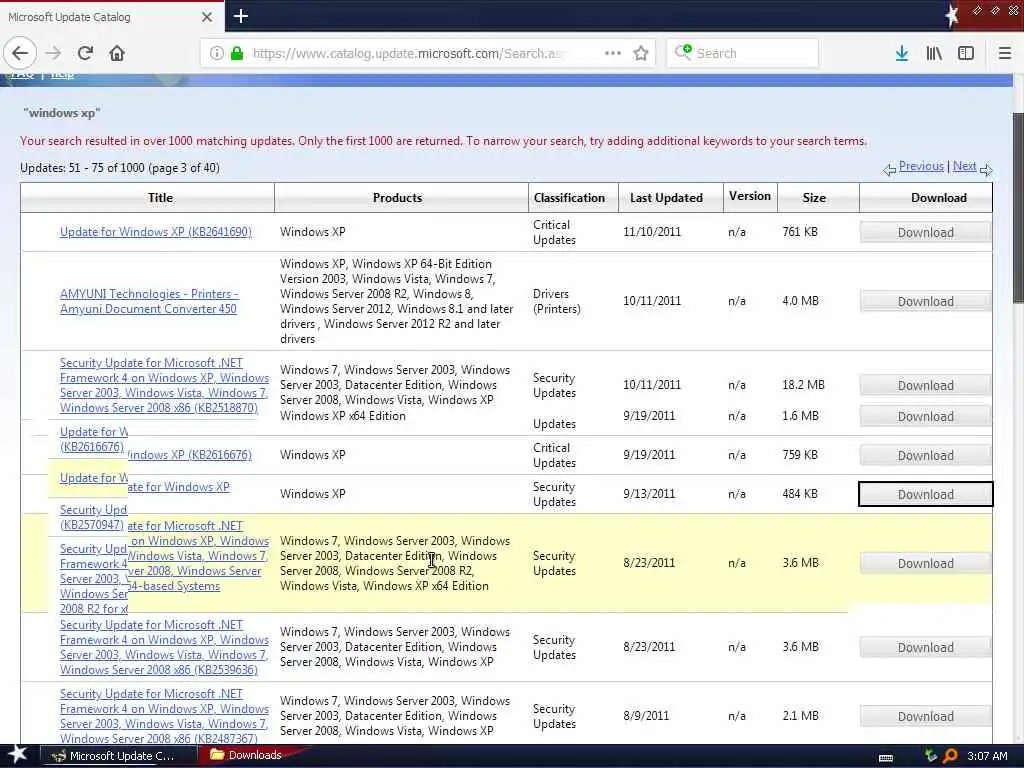Click the keyboard icon in system tray
The height and width of the screenshot is (768, 1024).
[x=886, y=758]
